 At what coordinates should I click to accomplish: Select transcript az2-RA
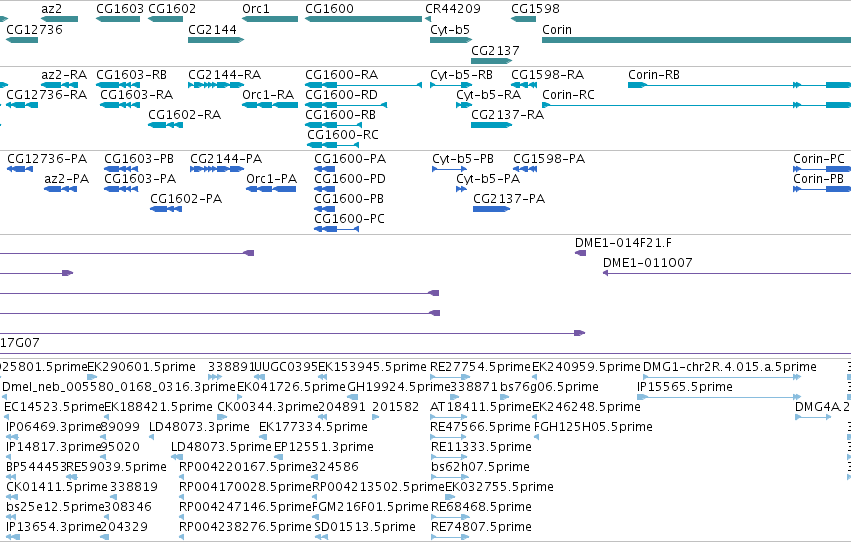[59, 85]
